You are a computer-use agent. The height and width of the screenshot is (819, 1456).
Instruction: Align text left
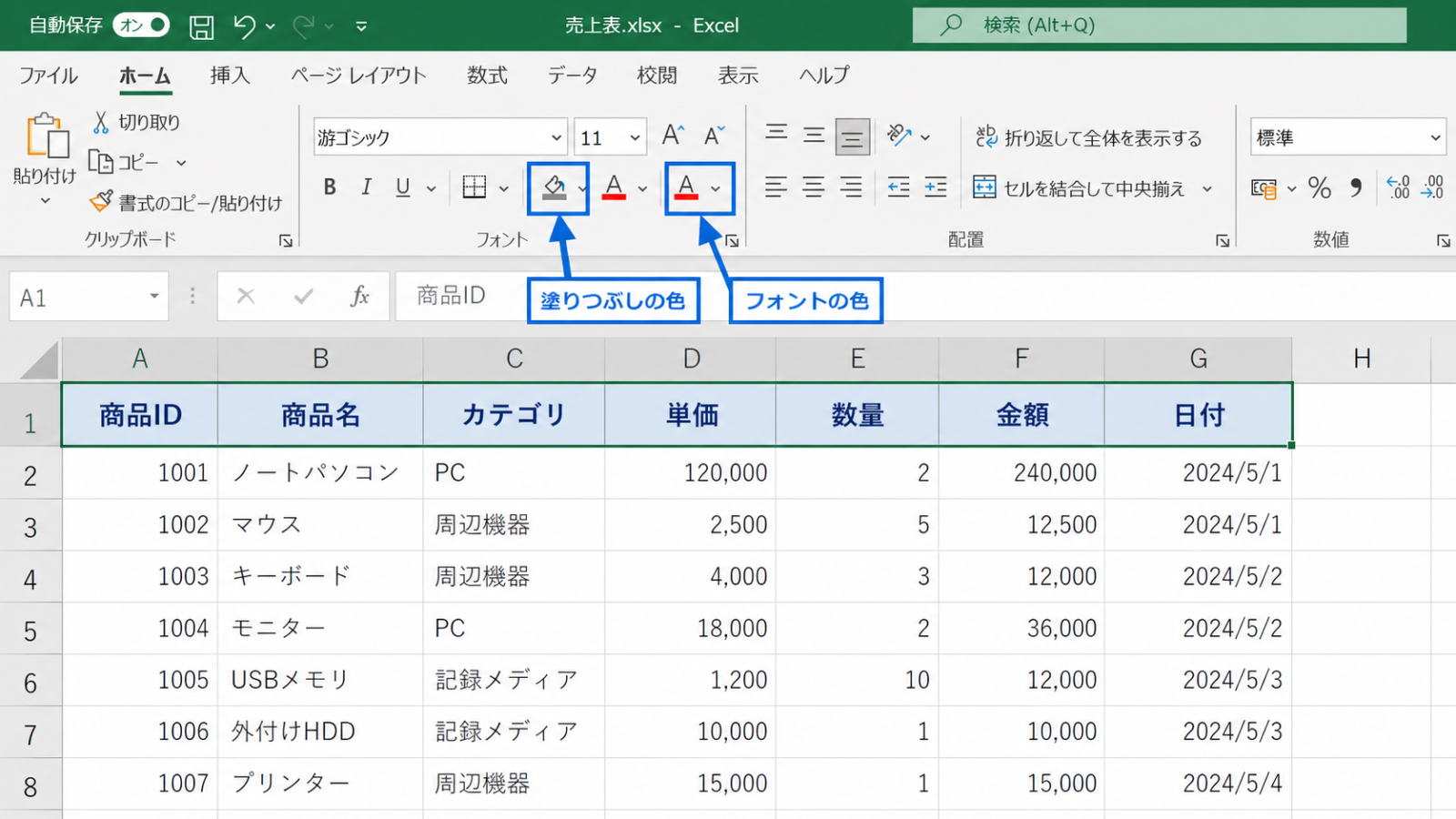coord(776,187)
